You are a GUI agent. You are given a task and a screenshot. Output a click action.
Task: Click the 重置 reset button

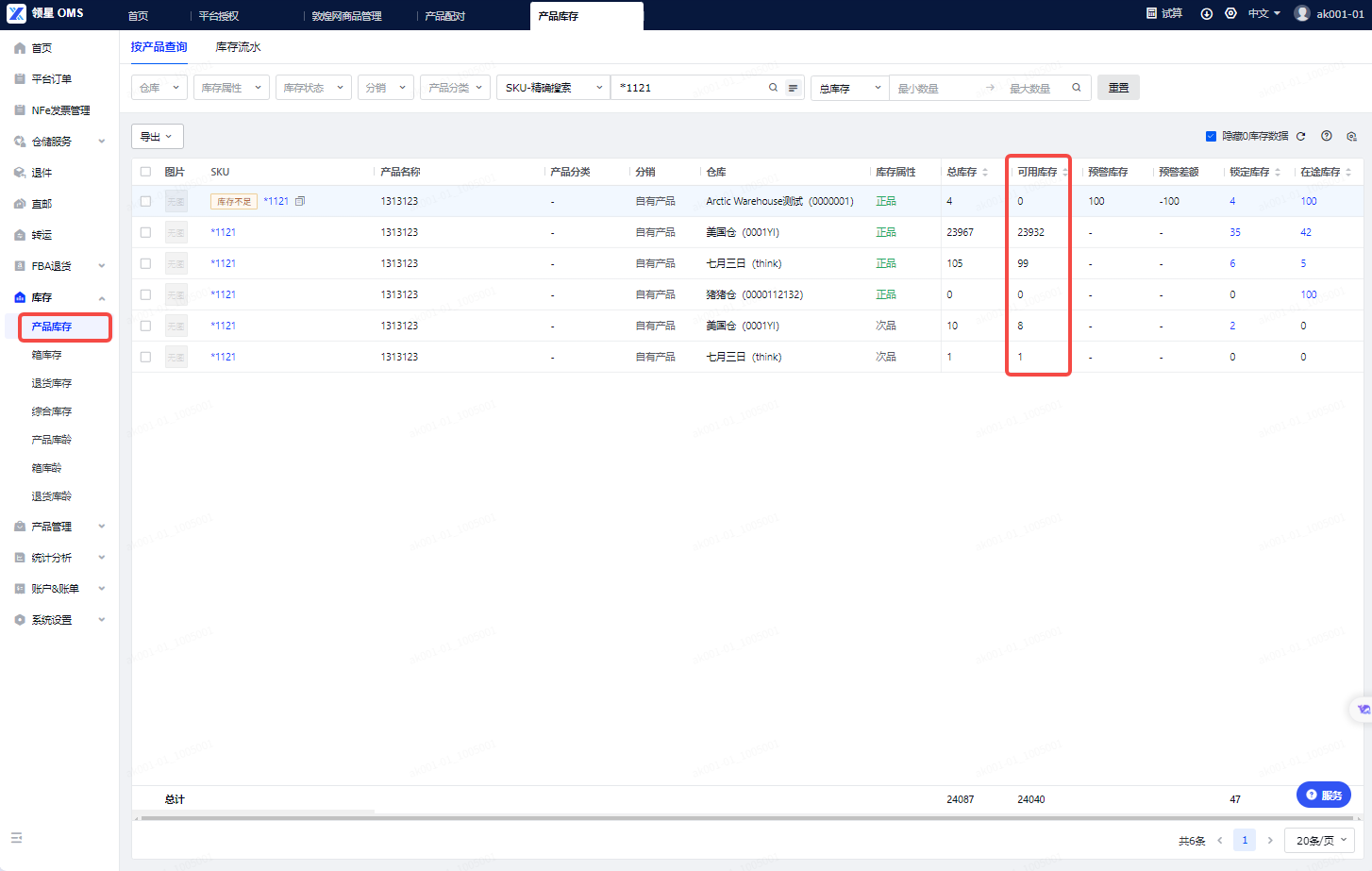point(1118,88)
